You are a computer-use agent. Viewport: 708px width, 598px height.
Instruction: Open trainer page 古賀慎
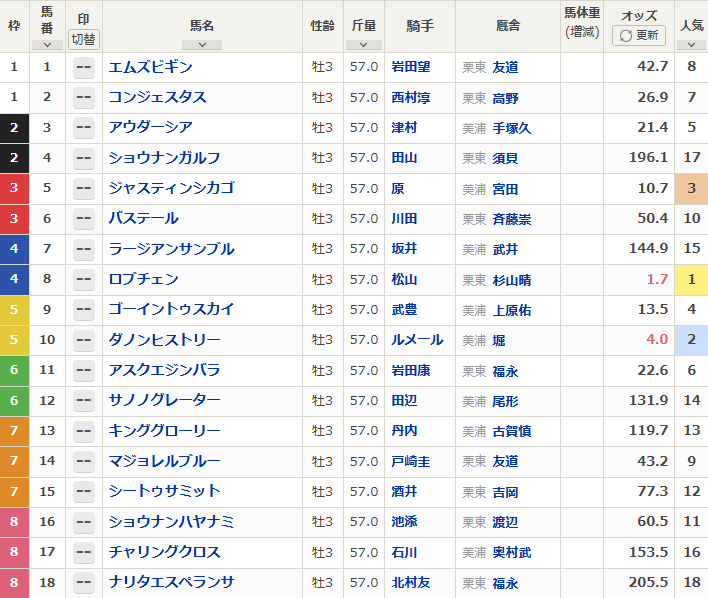512,431
